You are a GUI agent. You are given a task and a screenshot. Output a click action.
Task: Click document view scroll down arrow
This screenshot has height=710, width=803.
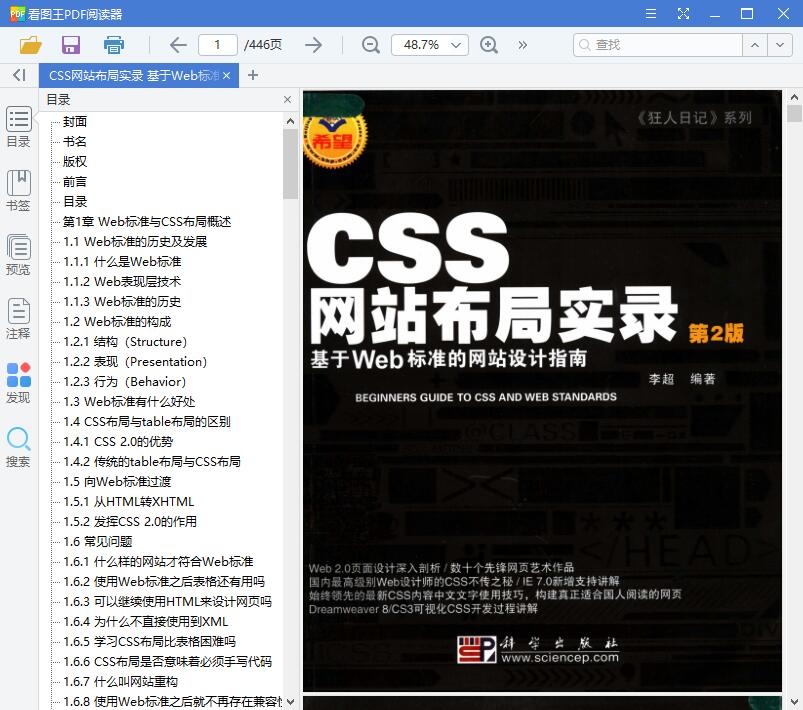click(794, 701)
